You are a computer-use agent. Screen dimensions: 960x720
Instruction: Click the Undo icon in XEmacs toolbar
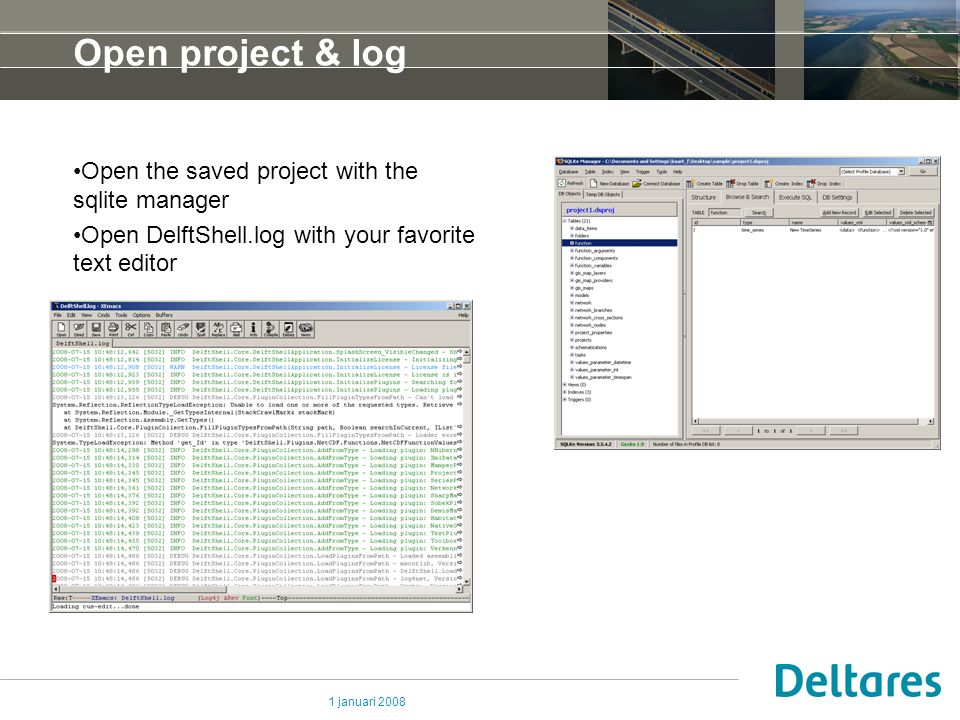(183, 329)
